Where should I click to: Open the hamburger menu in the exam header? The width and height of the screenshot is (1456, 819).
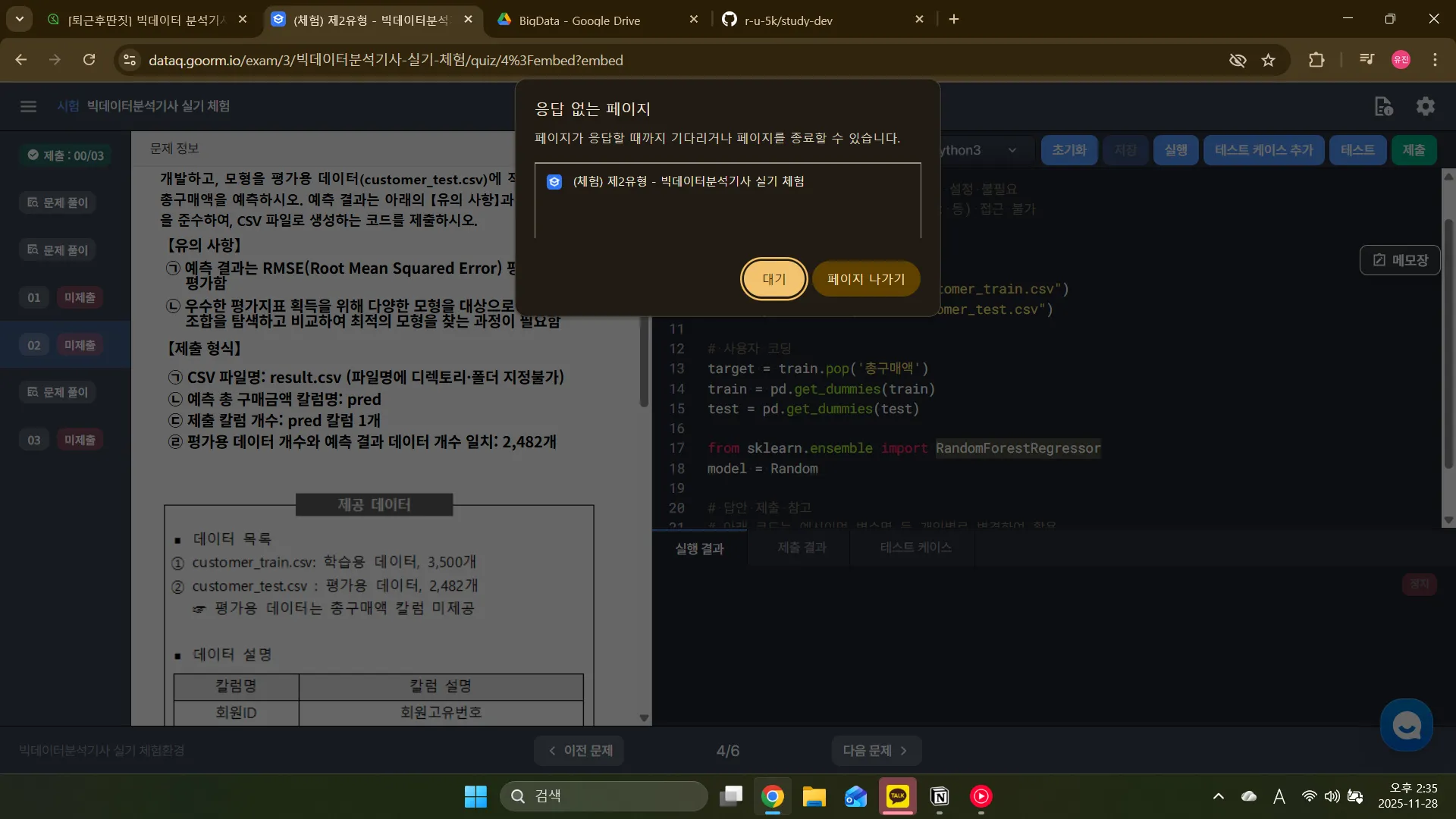coord(28,106)
